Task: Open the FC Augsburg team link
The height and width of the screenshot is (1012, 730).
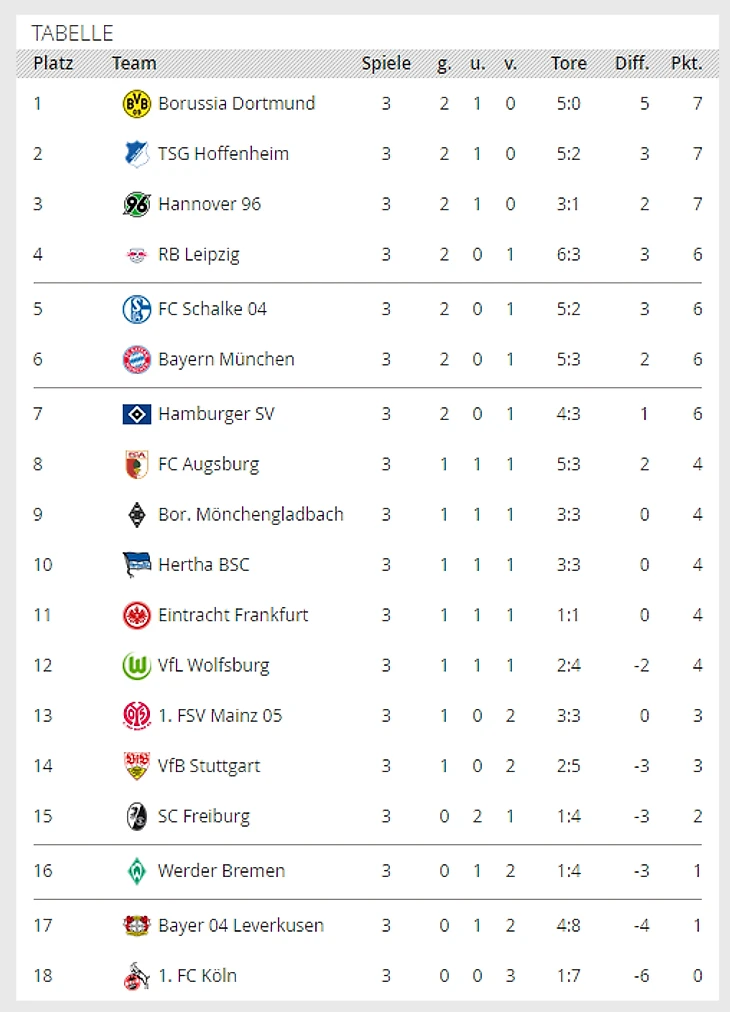Action: 208,464
